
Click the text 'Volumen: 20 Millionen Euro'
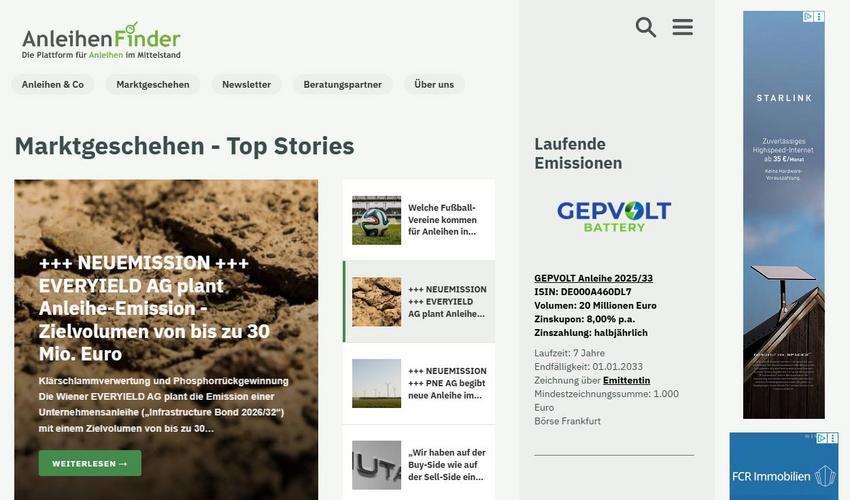point(595,305)
